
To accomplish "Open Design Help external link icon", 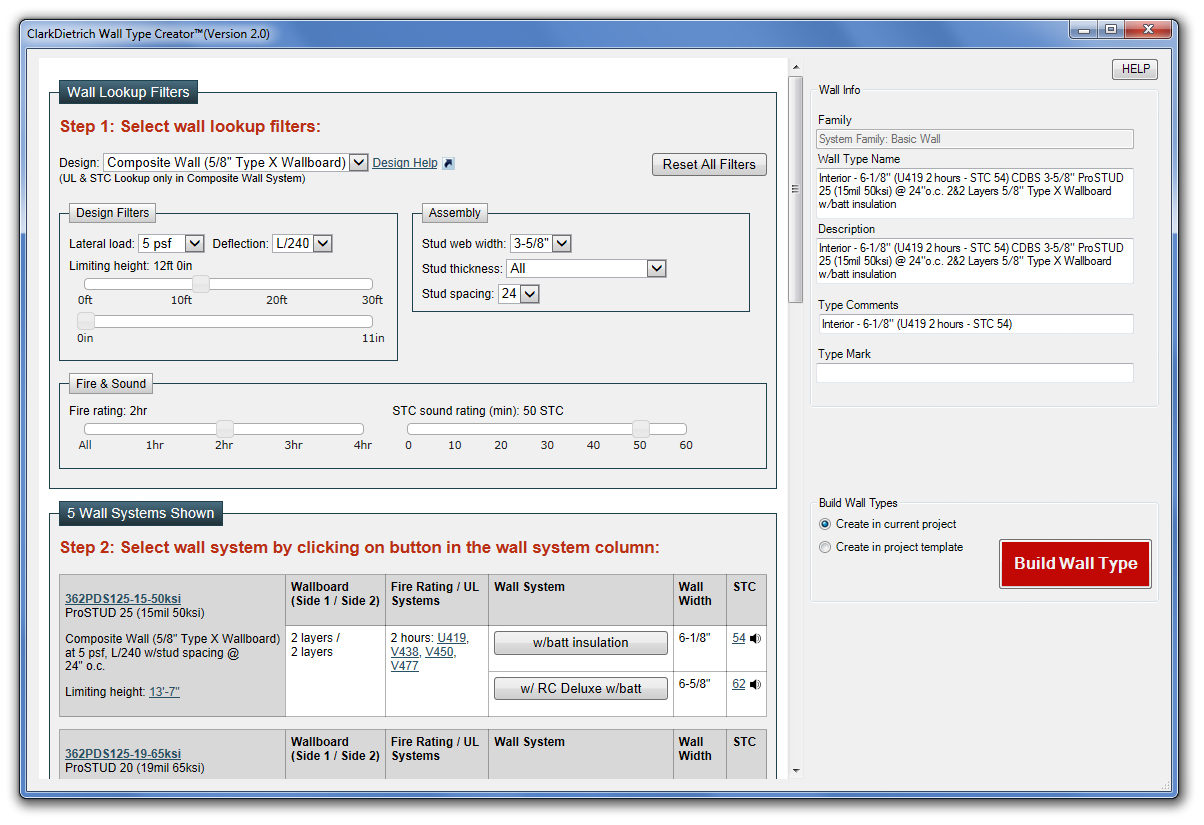I will tap(448, 163).
